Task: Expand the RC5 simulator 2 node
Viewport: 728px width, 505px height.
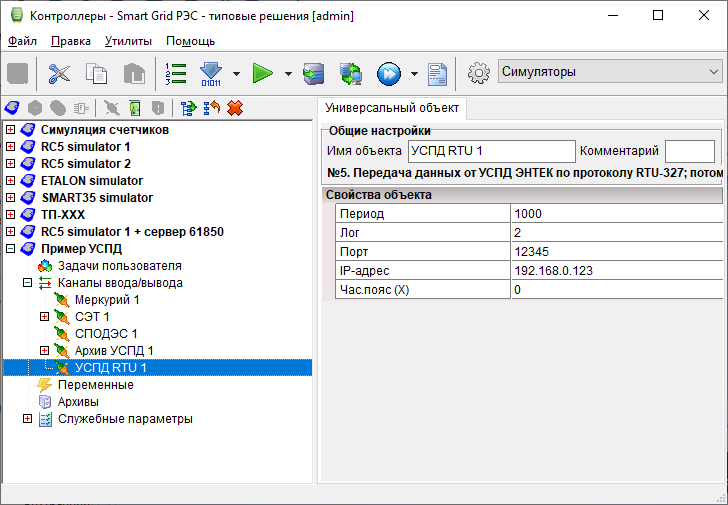Action: [x=10, y=163]
